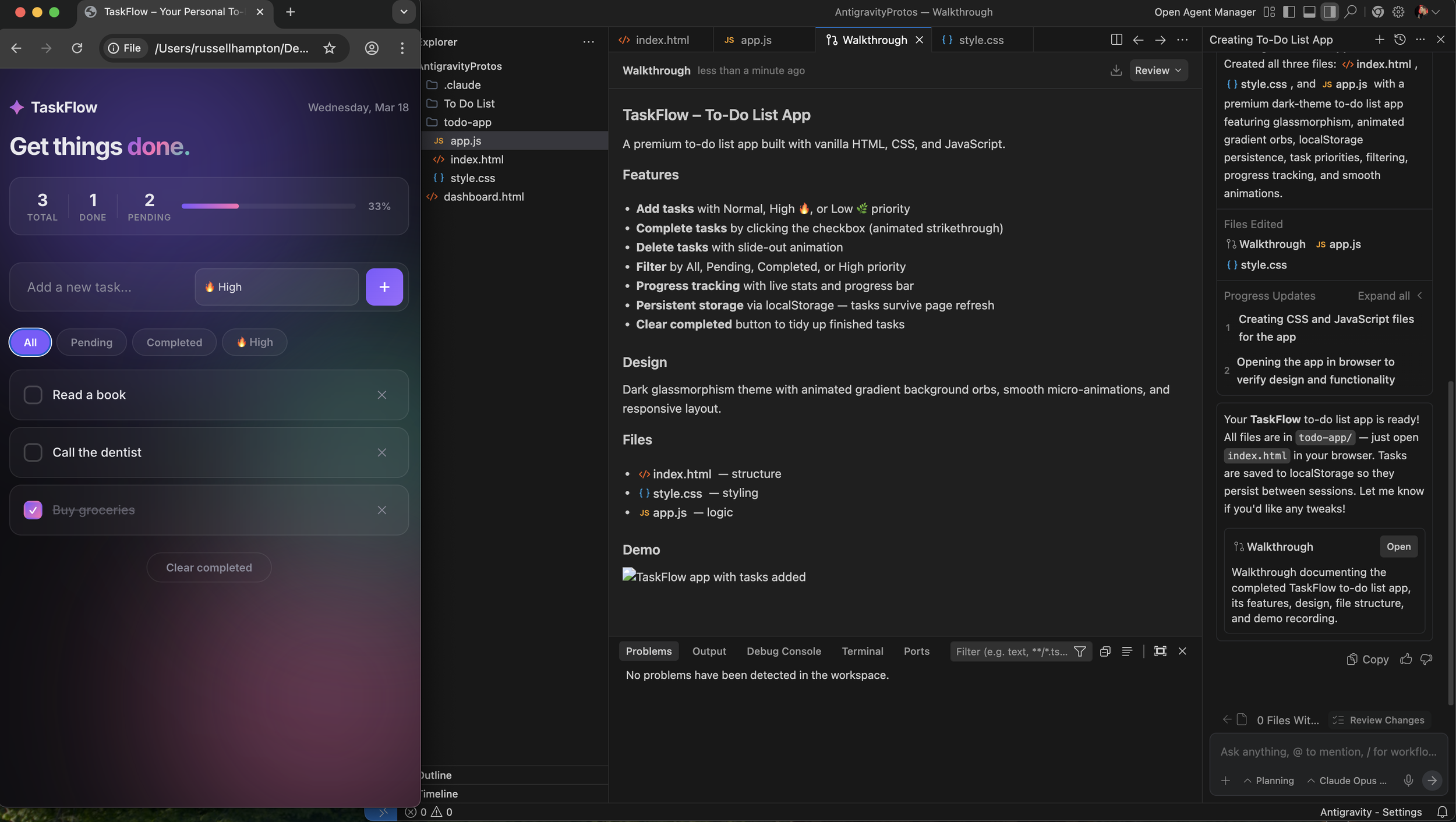
Task: Download the walkthrough using the download icon
Action: pyautogui.click(x=1115, y=70)
